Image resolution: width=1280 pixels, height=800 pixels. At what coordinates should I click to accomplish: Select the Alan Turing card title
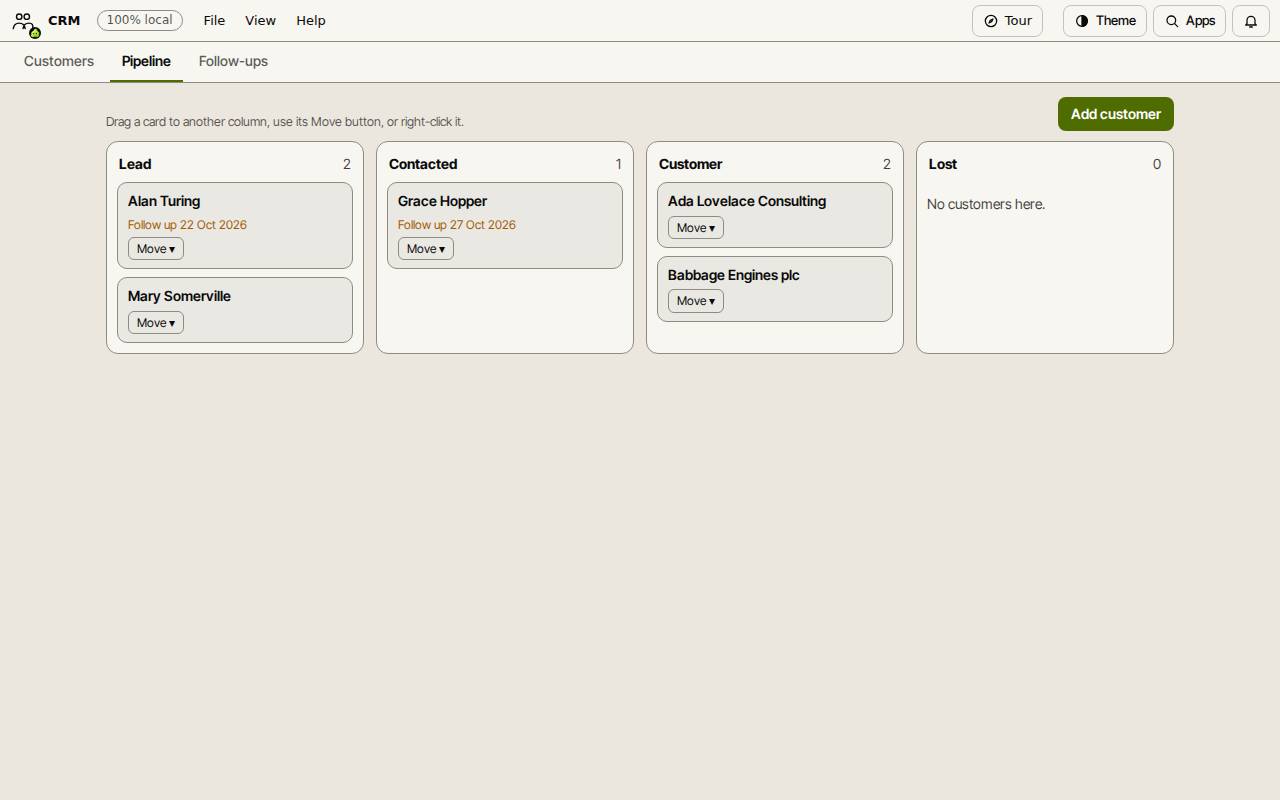coord(164,201)
